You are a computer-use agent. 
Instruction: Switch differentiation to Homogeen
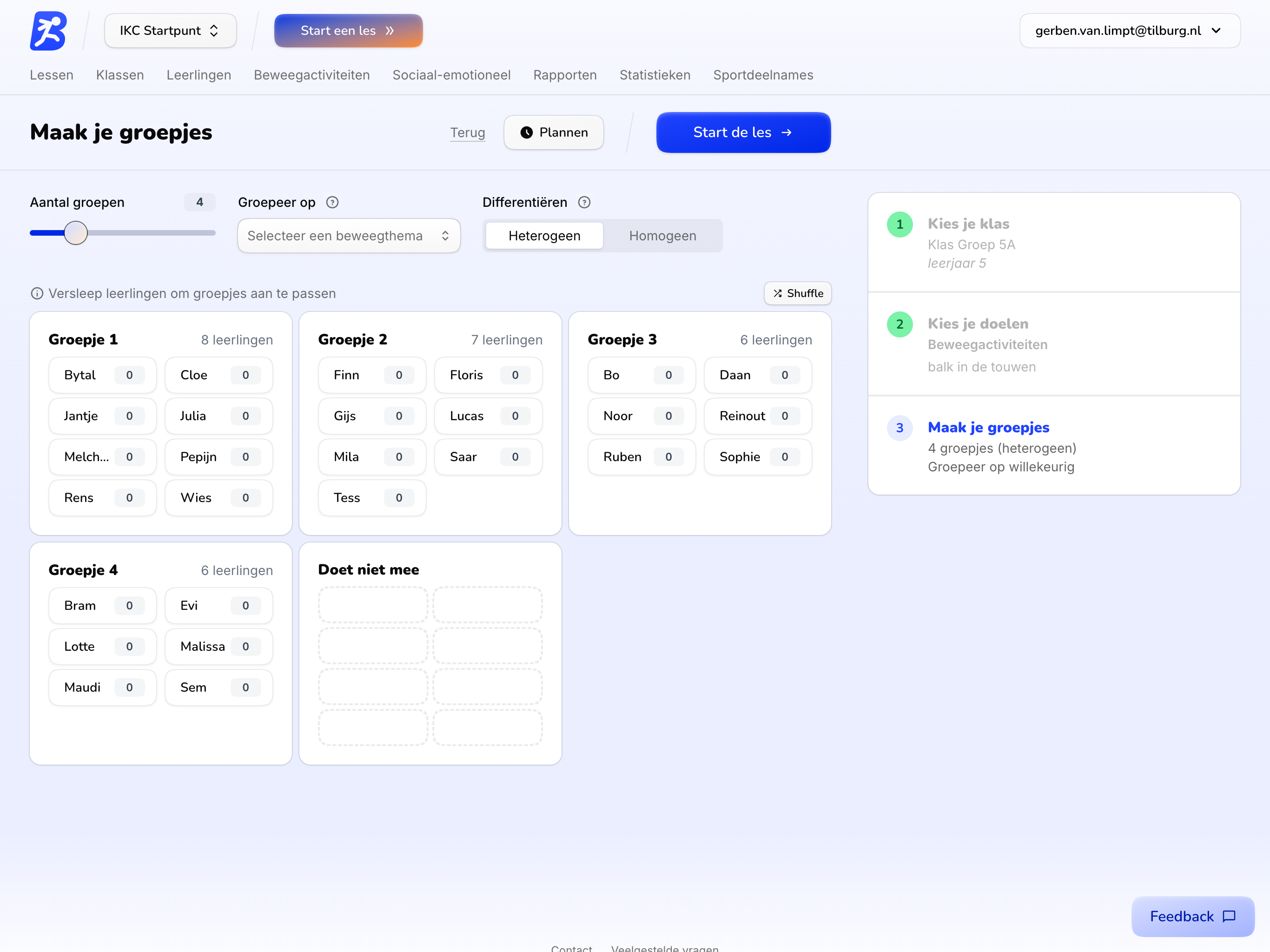[662, 236]
